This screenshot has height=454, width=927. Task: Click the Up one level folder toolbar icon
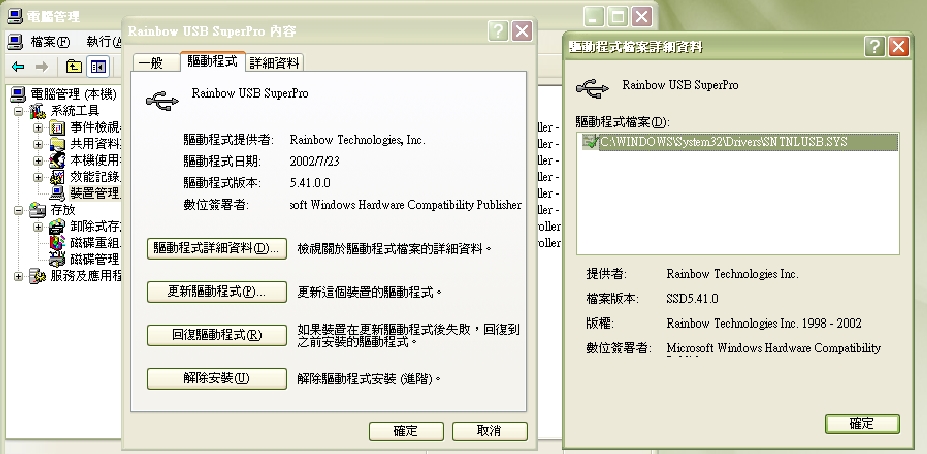point(73,67)
